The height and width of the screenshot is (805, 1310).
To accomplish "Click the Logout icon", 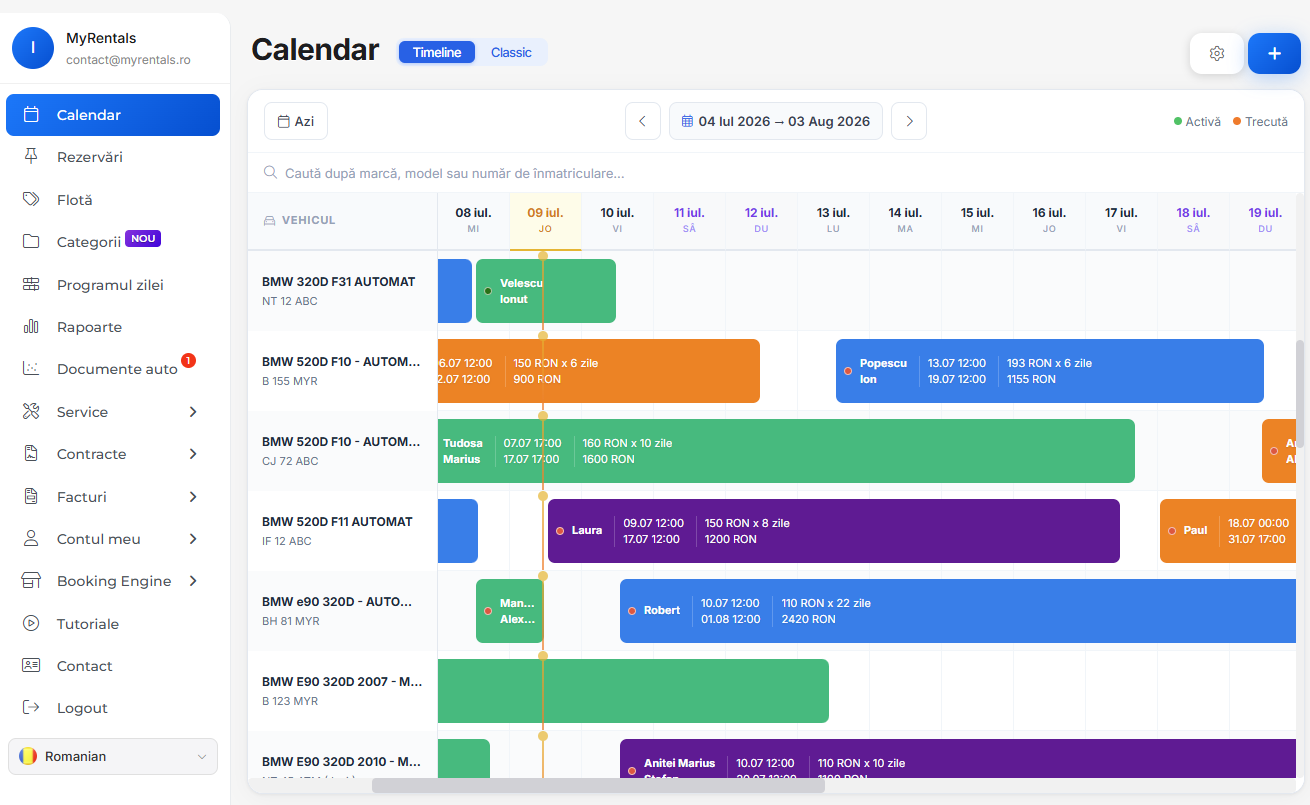I will pos(31,708).
